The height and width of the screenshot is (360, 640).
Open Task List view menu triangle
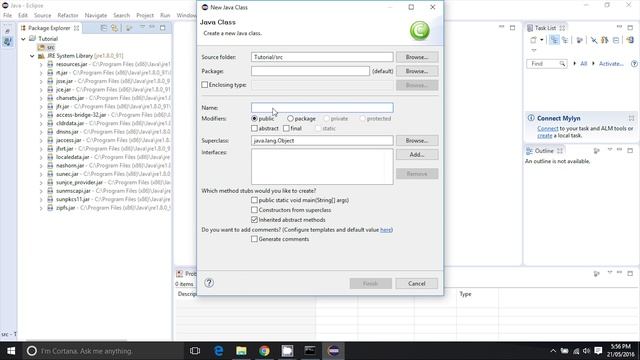(x=533, y=51)
